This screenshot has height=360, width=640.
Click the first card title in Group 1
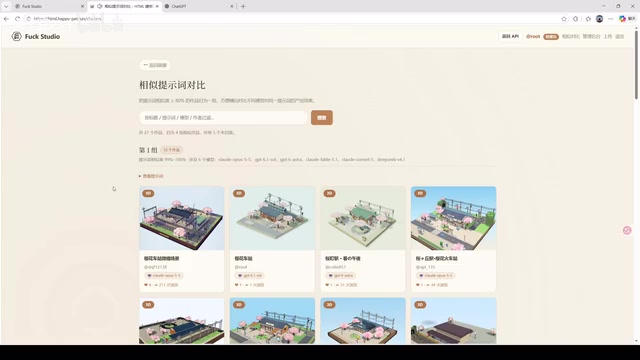(x=161, y=258)
